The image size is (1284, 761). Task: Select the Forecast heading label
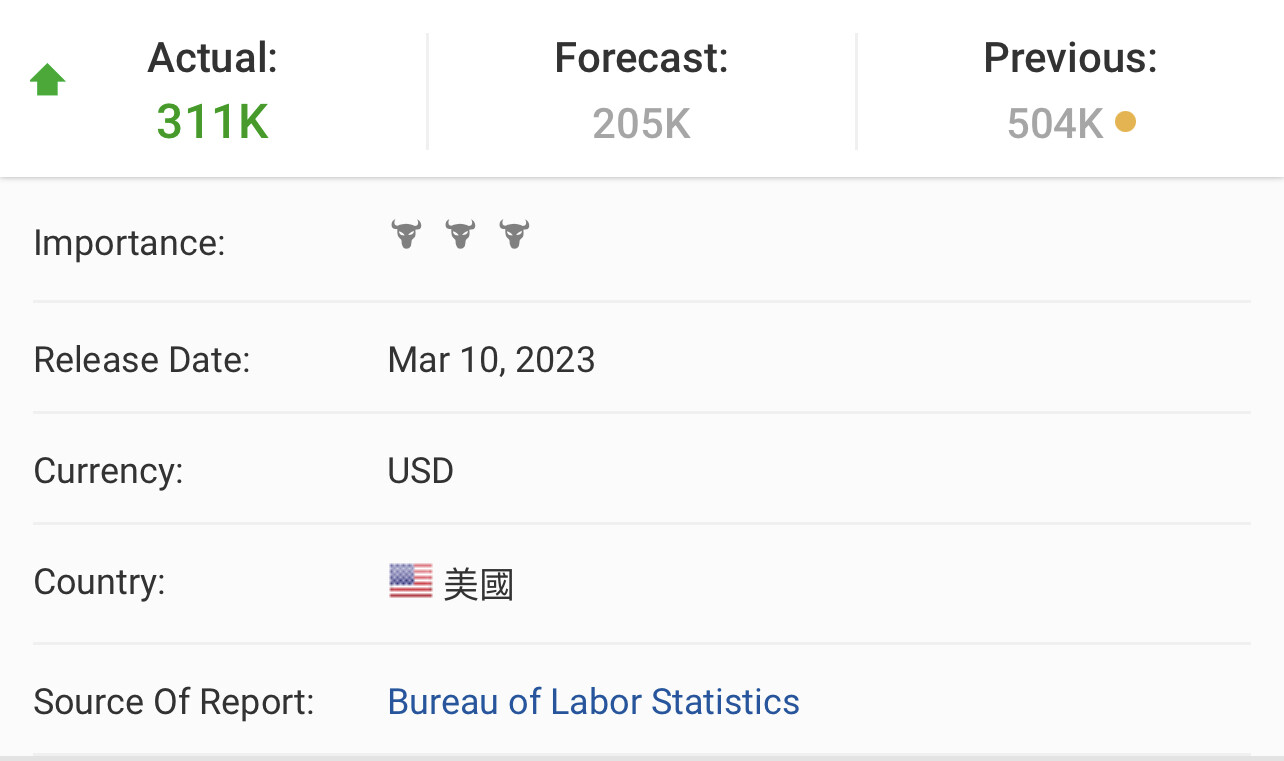click(x=641, y=58)
